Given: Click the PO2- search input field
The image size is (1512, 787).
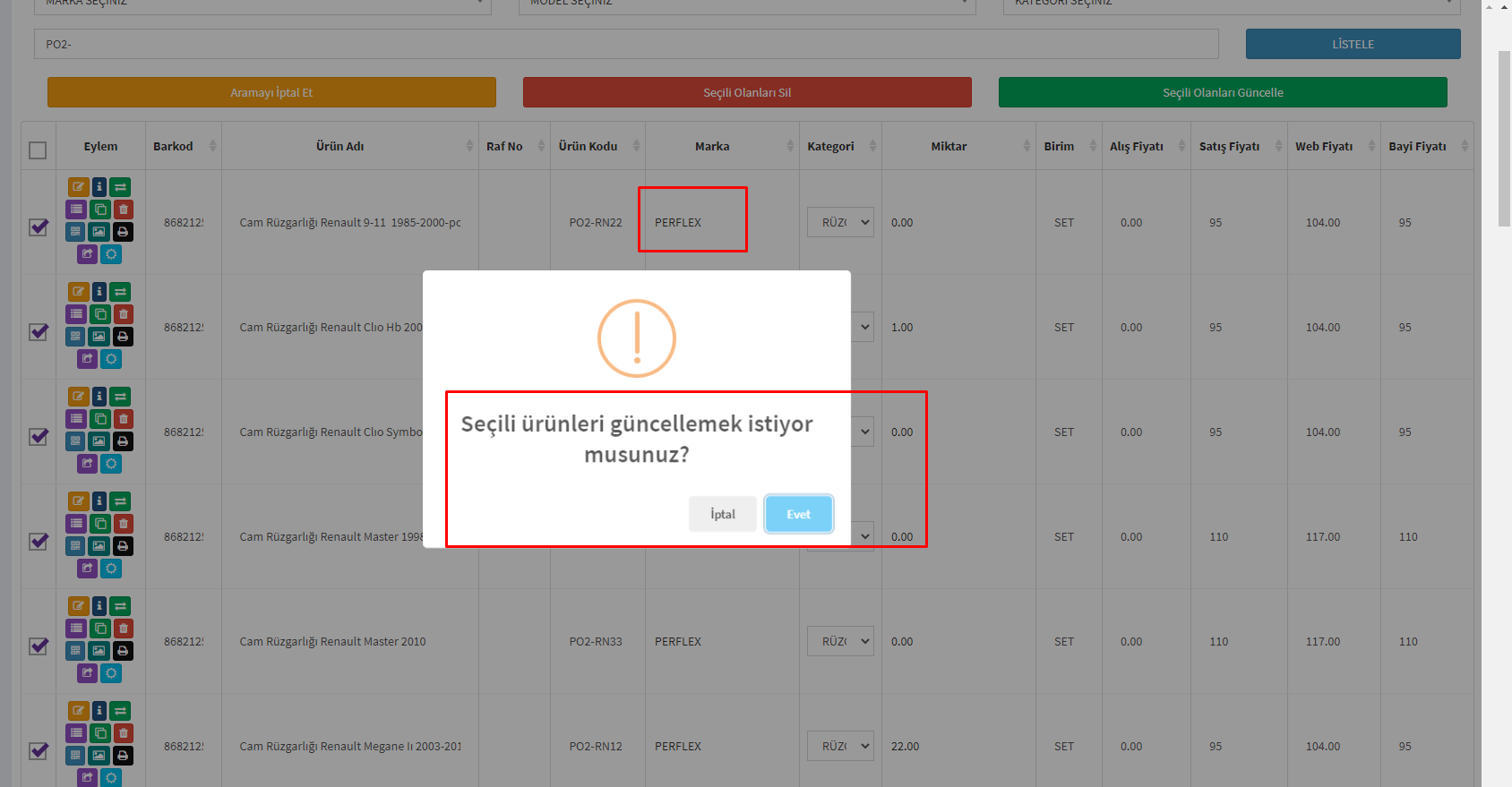Looking at the screenshot, I should [625, 44].
